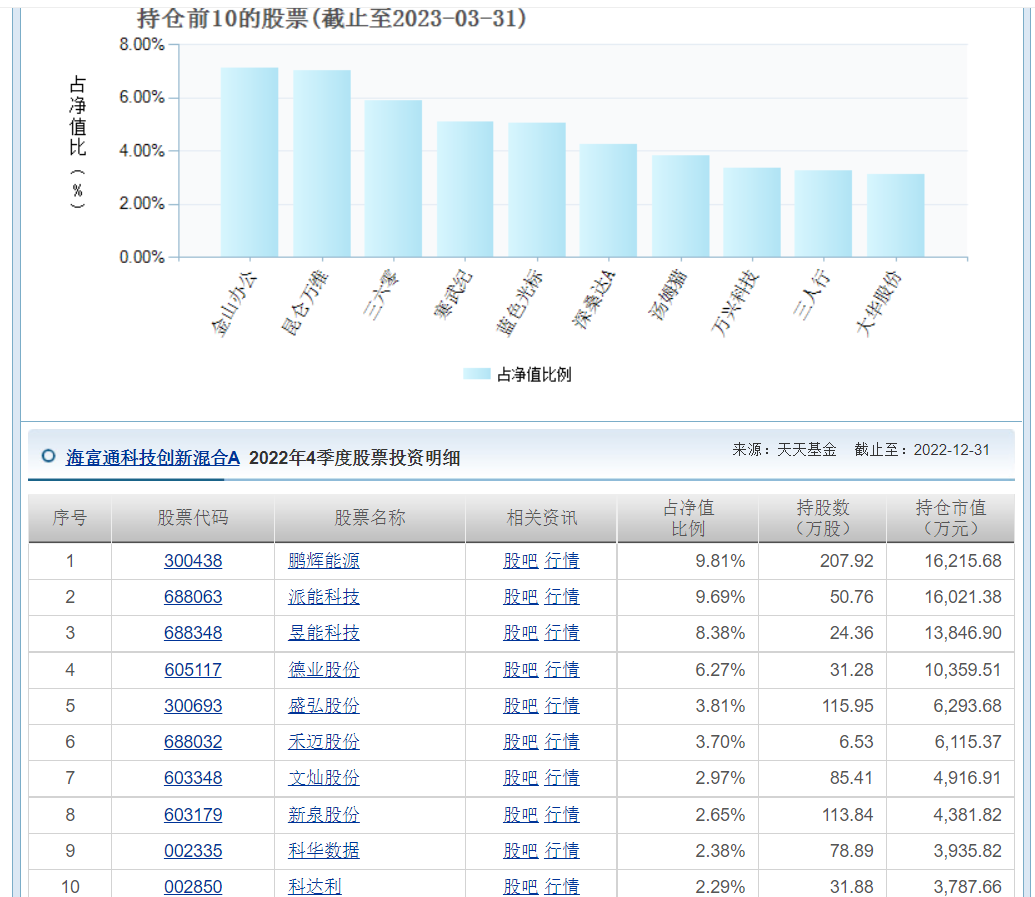Click the 持仓市值 column header
This screenshot has height=897, width=1035.
[x=950, y=518]
